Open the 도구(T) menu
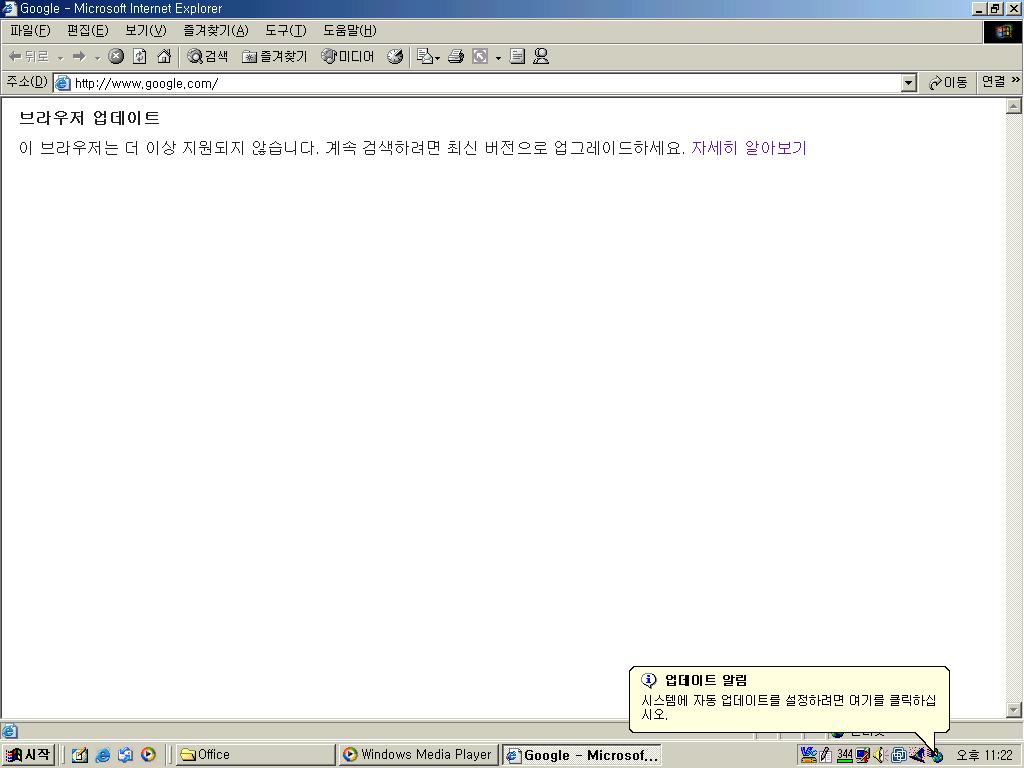The height and width of the screenshot is (768, 1024). [x=285, y=31]
